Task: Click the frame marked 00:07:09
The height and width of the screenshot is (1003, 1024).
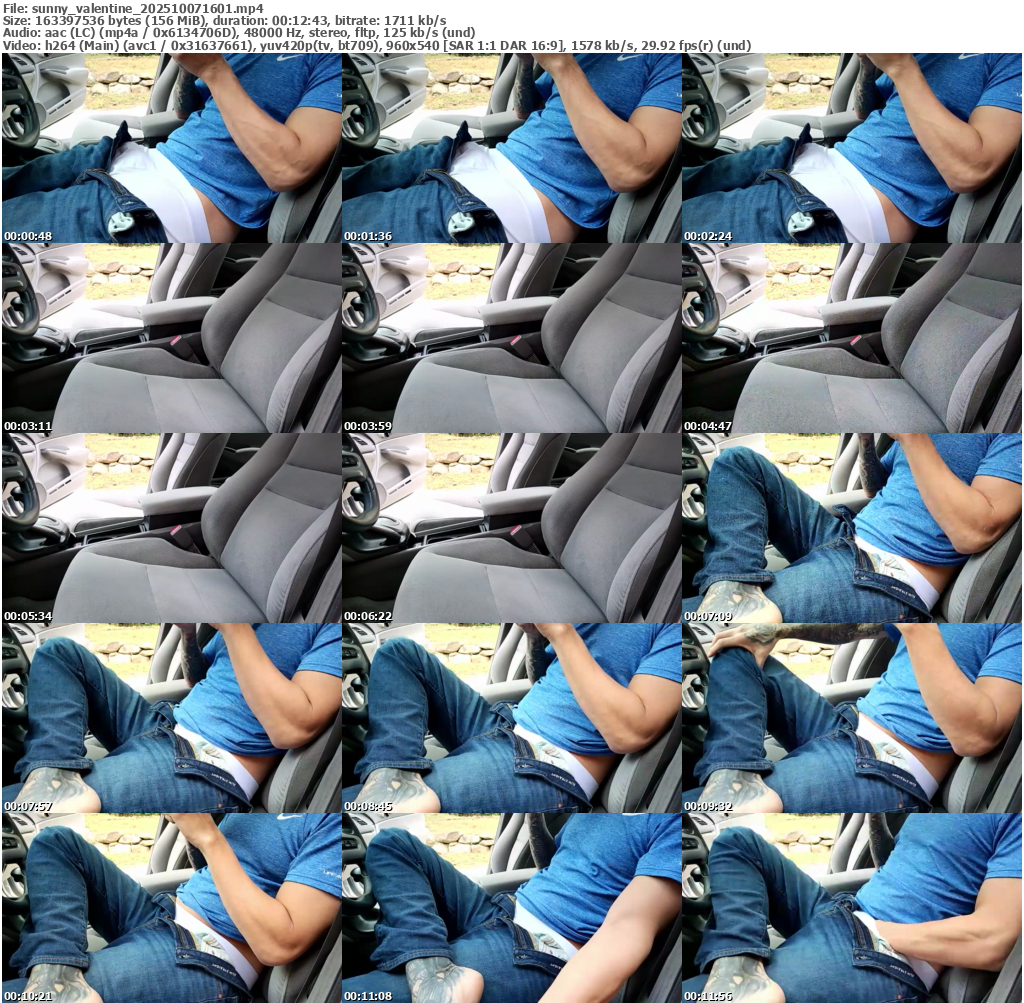Action: click(852, 528)
